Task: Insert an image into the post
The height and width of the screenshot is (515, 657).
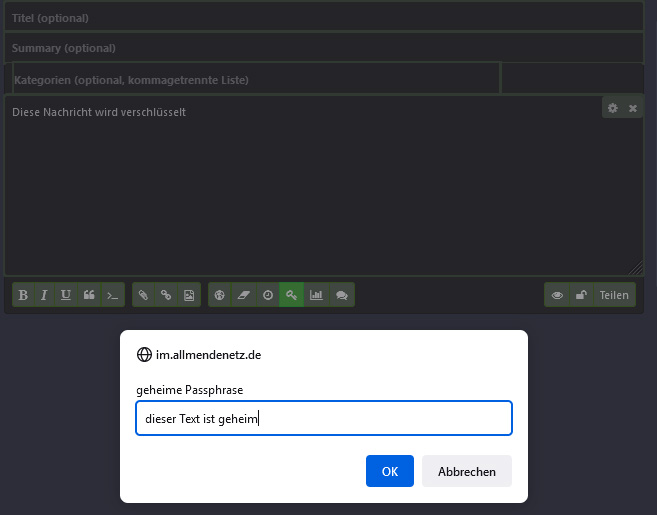Action: 188,295
